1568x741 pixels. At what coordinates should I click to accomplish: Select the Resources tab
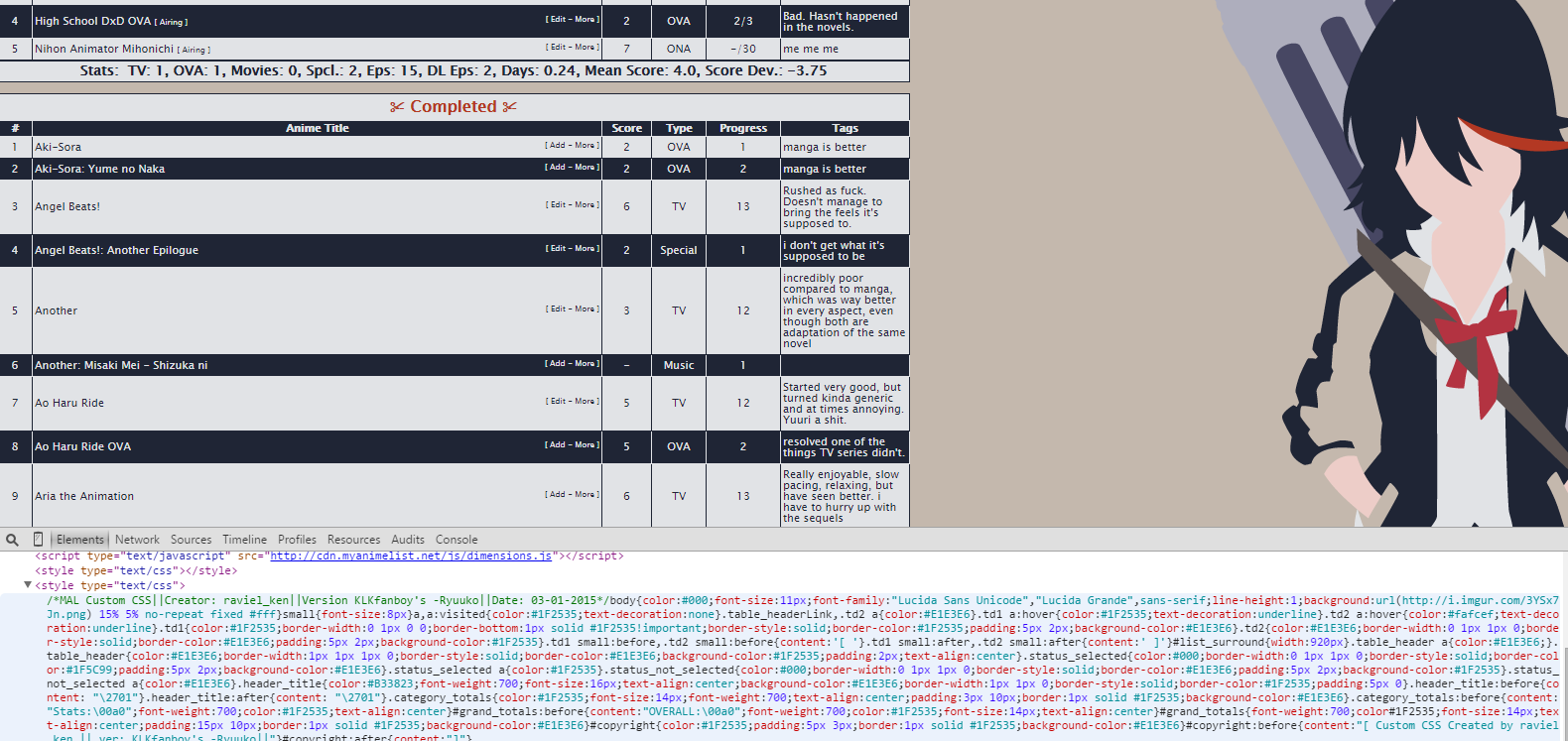coord(353,540)
